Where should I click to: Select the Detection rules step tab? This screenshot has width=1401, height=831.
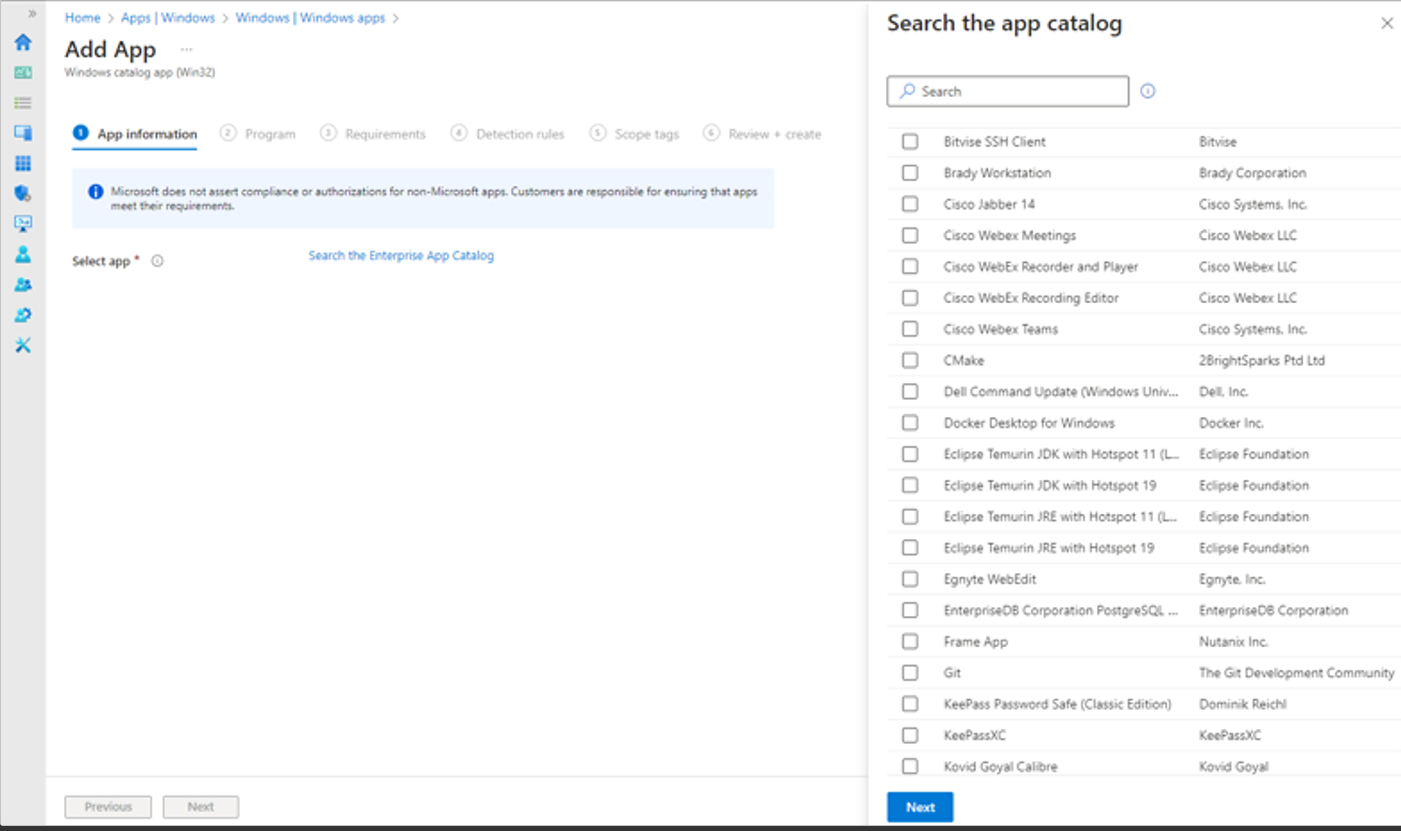click(x=508, y=134)
